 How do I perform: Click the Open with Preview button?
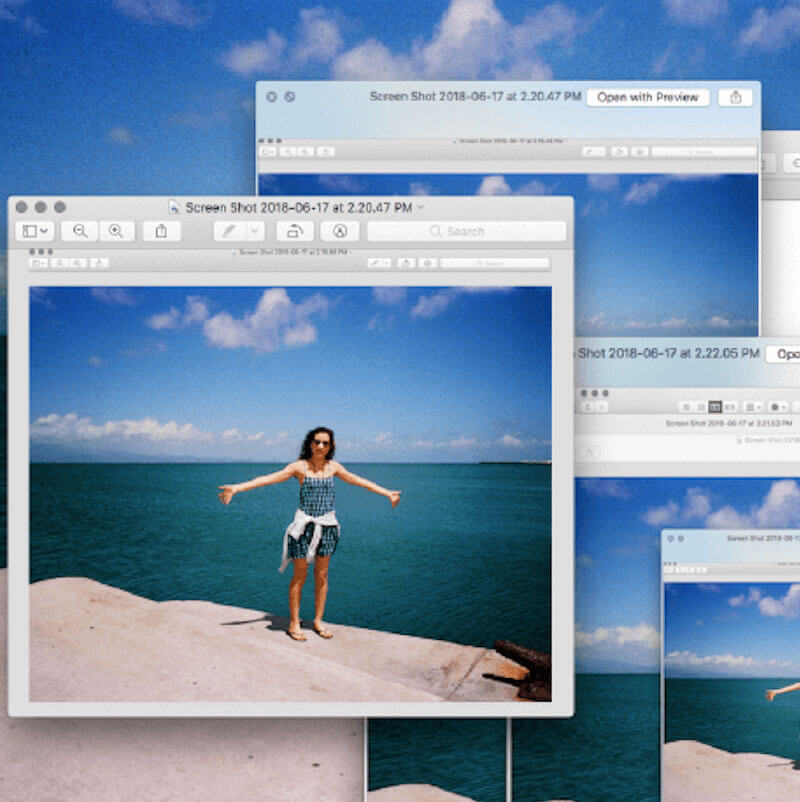point(647,97)
